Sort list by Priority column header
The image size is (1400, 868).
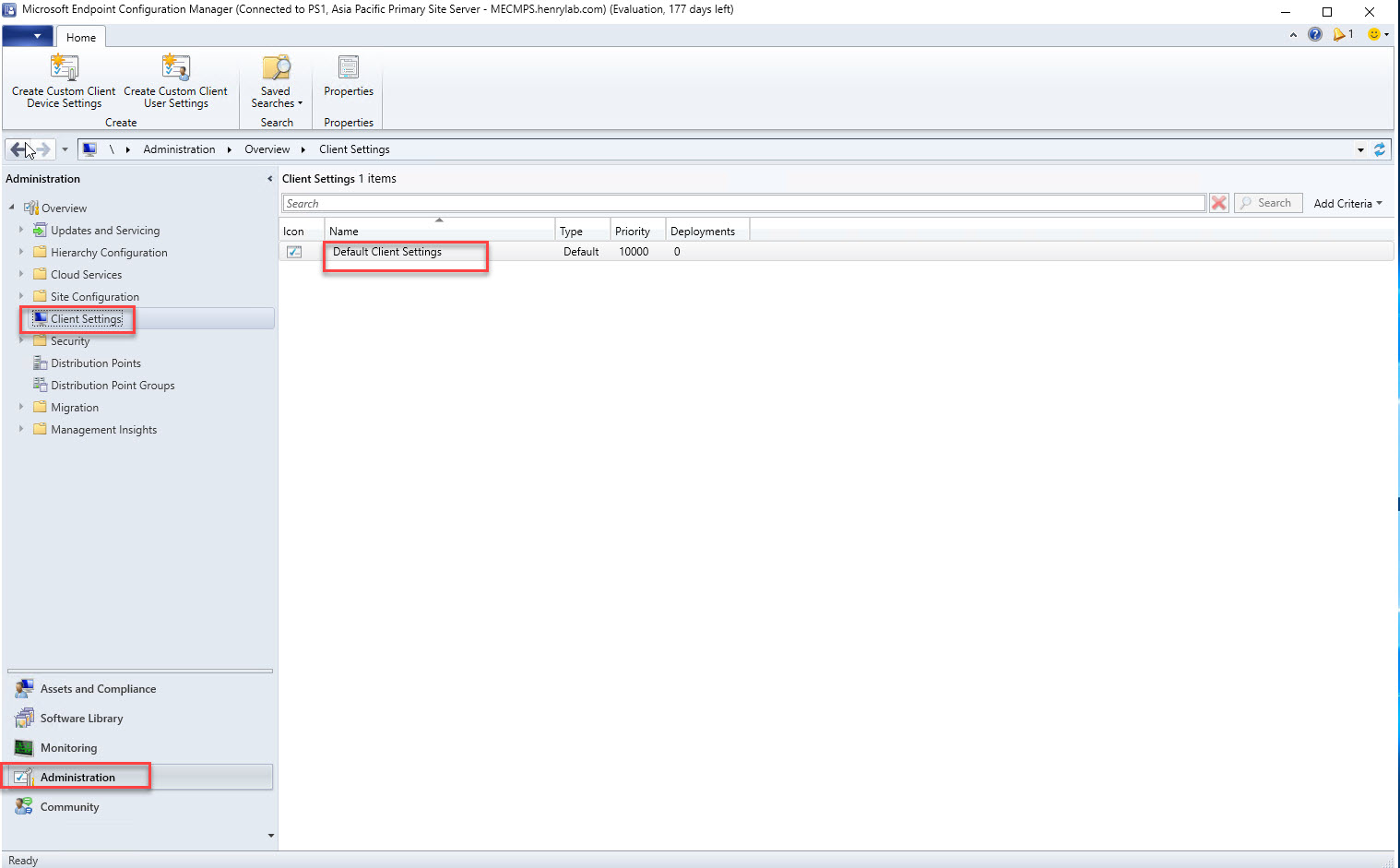633,232
